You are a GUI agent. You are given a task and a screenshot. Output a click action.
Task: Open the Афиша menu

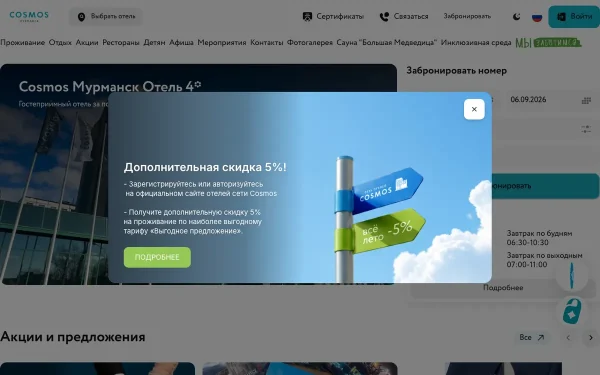(x=181, y=42)
